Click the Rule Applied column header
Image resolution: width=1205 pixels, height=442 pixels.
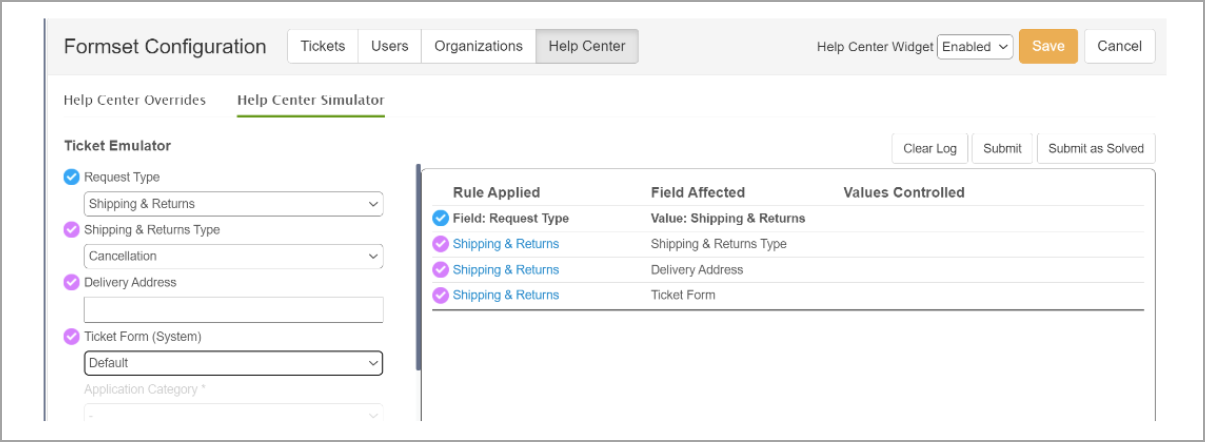coord(496,192)
